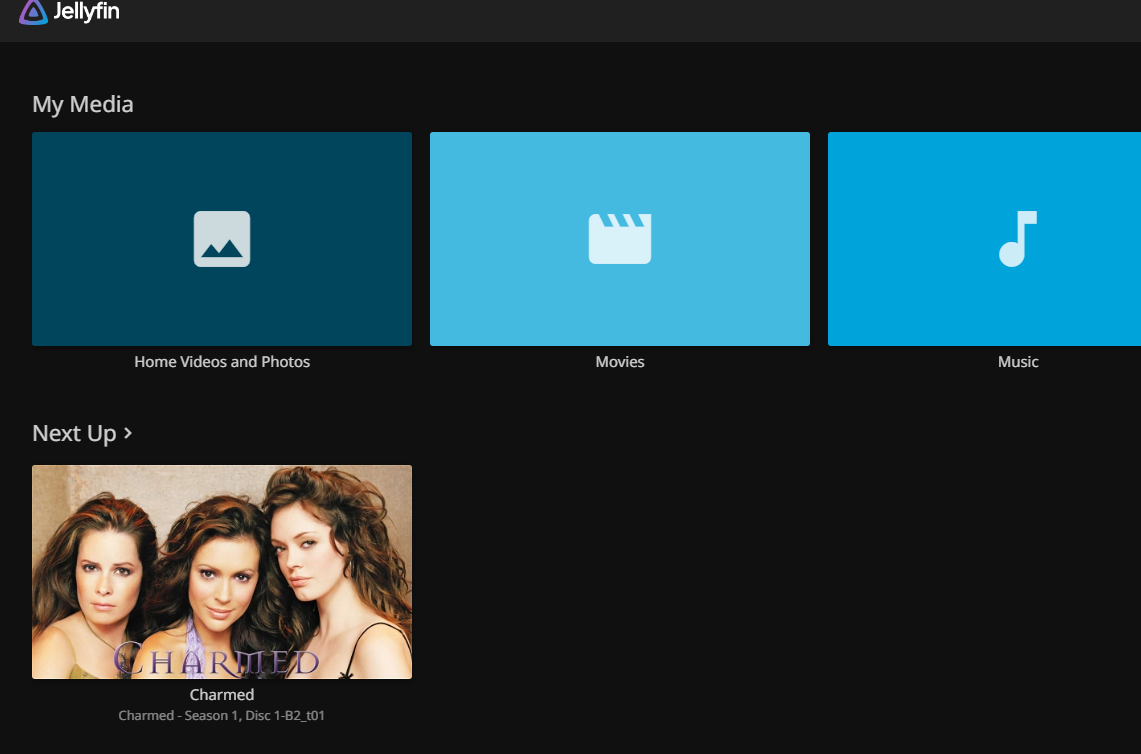Open the clapperboard icon on Movies card
The image size is (1141, 754).
620,239
